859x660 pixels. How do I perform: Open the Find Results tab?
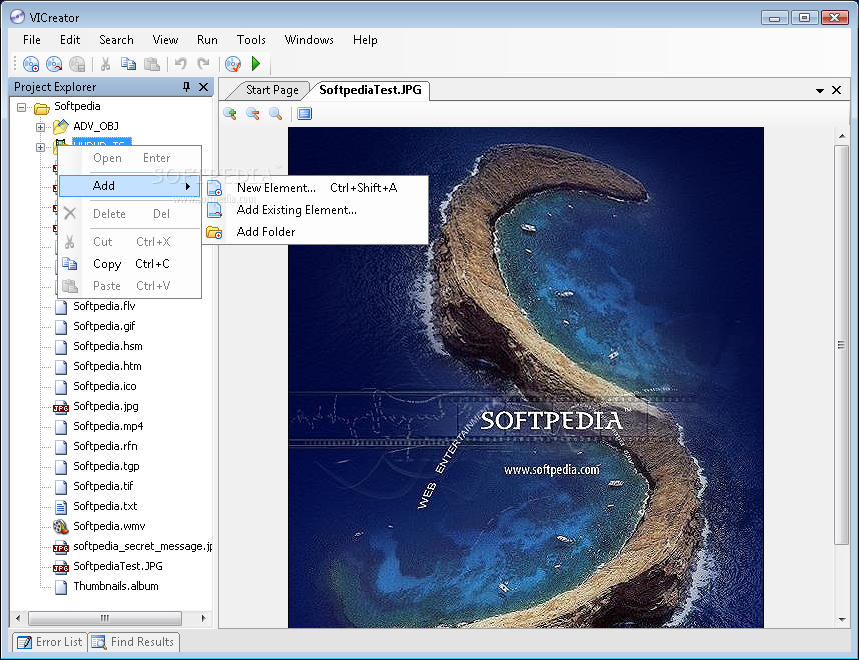(133, 642)
